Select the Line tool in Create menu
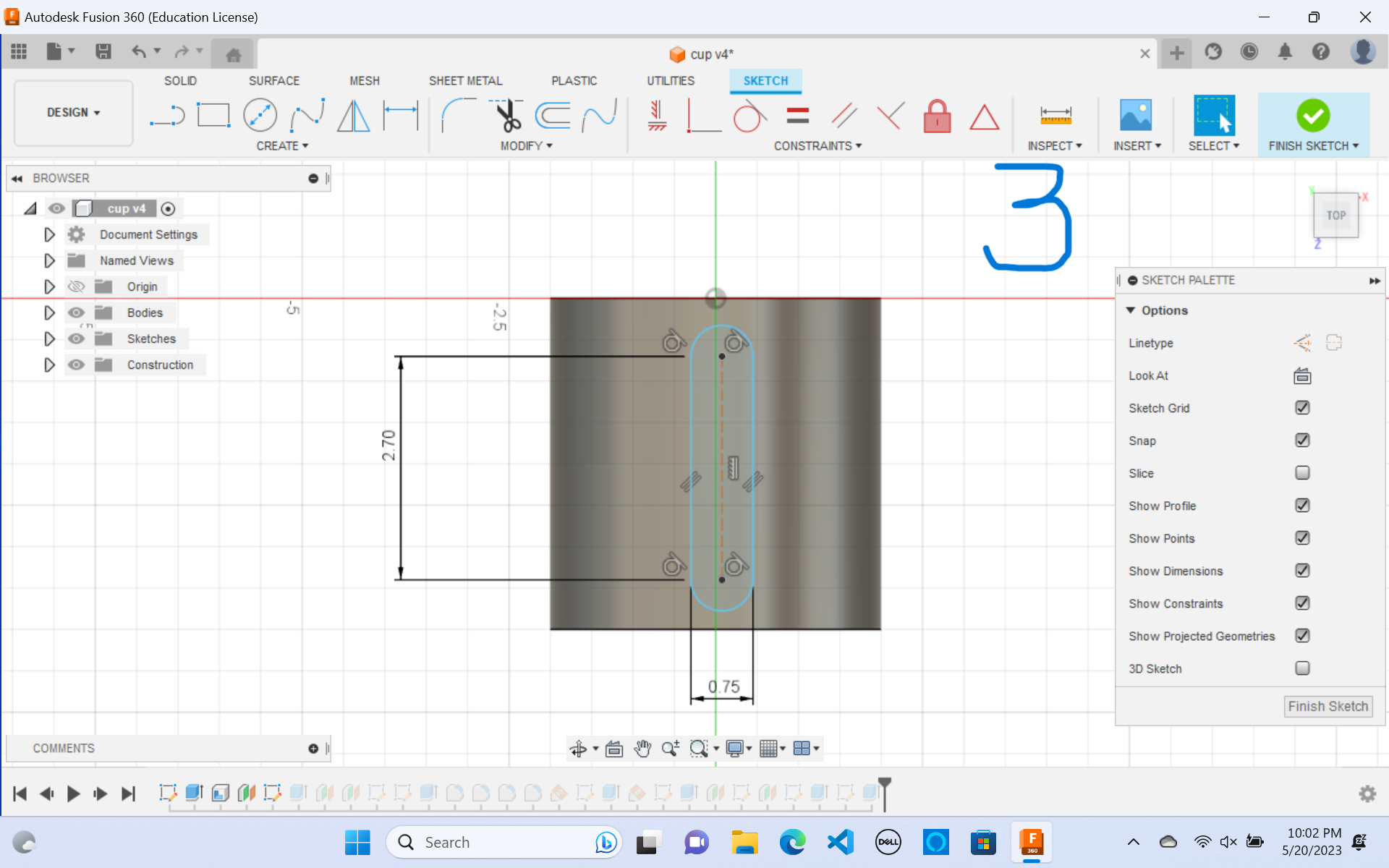Image resolution: width=1389 pixels, height=868 pixels. click(164, 117)
